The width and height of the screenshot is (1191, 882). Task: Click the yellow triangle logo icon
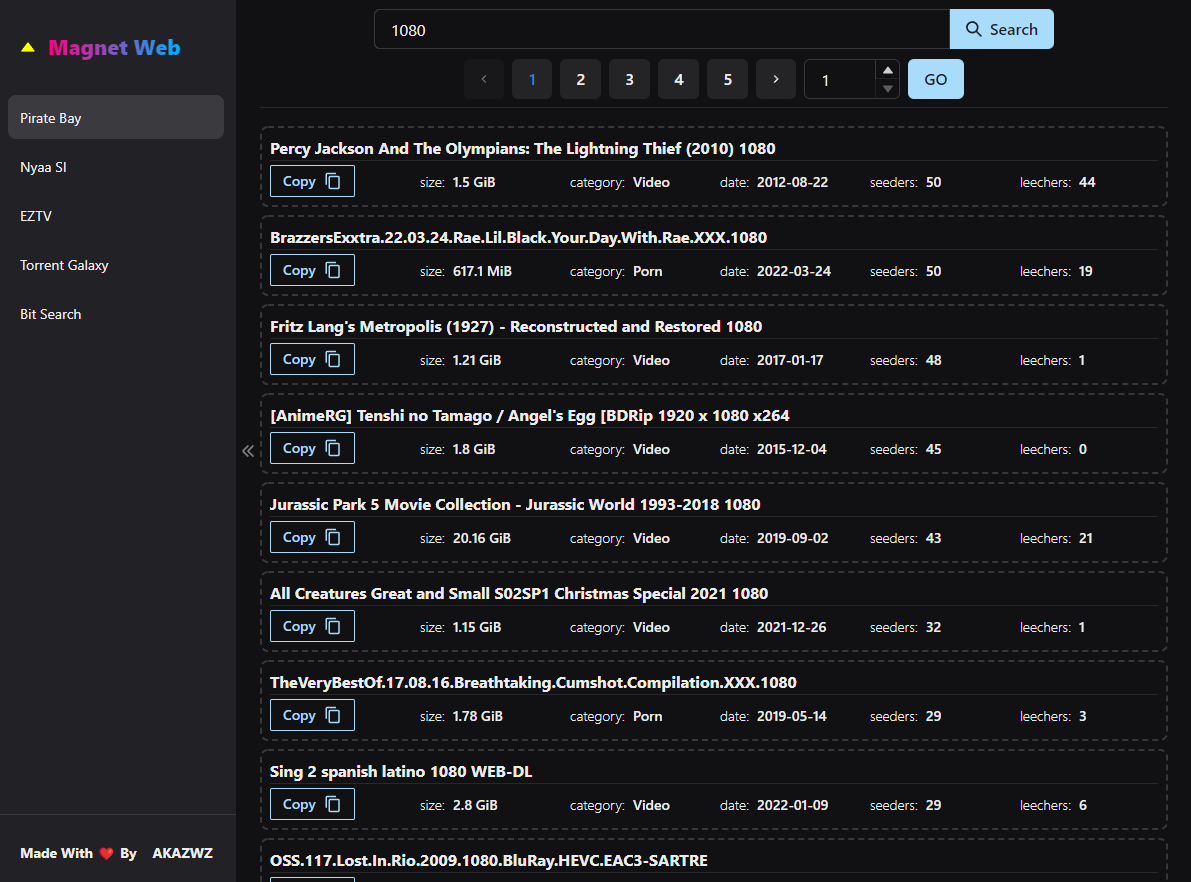tap(28, 48)
